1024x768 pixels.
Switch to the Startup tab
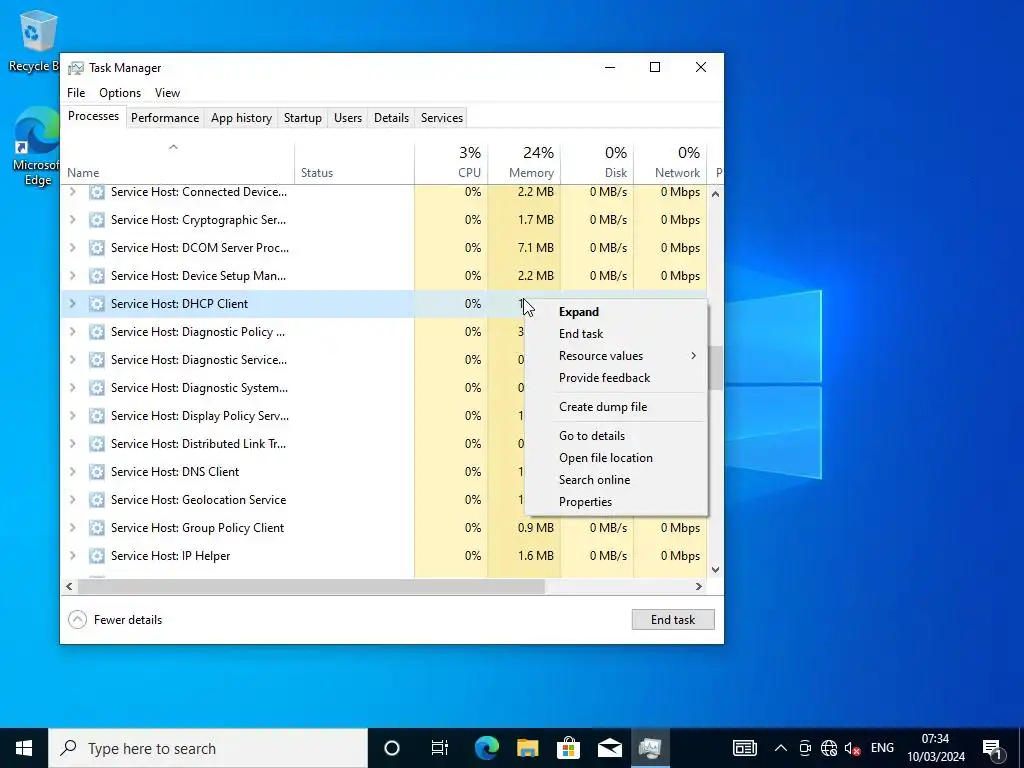[302, 118]
